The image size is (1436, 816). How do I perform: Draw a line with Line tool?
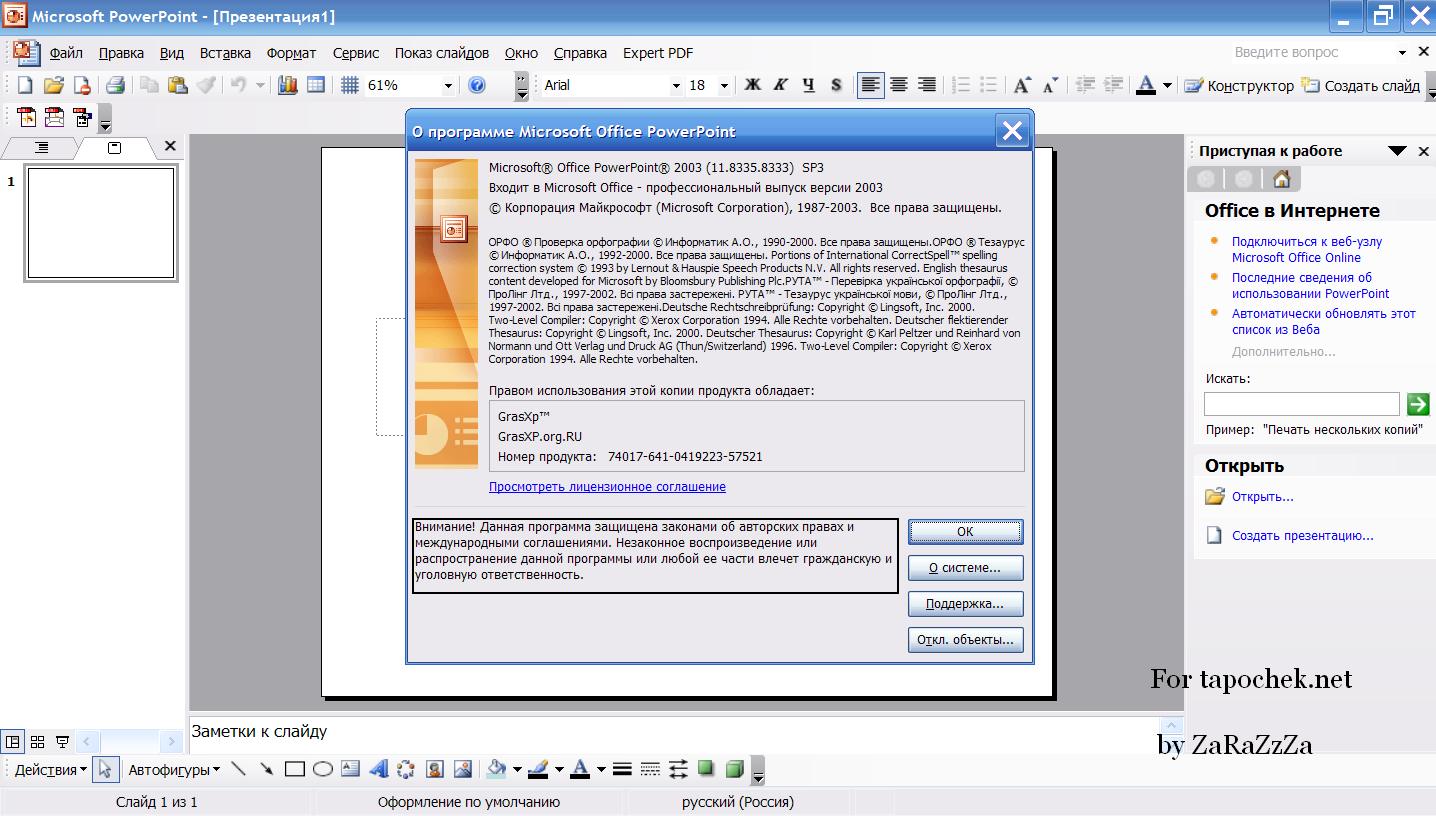(238, 769)
